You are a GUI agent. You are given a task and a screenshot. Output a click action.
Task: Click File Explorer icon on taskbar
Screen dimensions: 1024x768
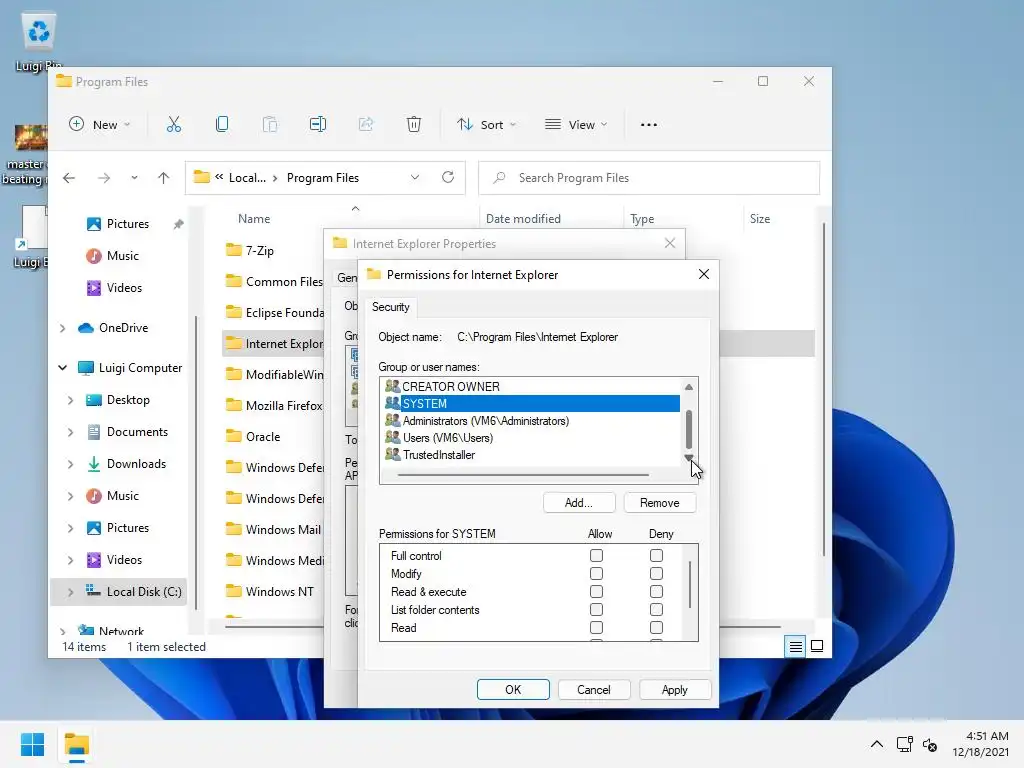coord(76,744)
